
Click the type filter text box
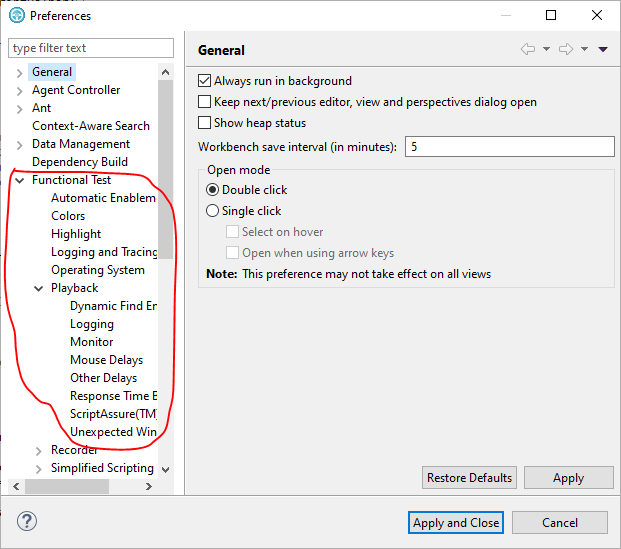[x=90, y=48]
